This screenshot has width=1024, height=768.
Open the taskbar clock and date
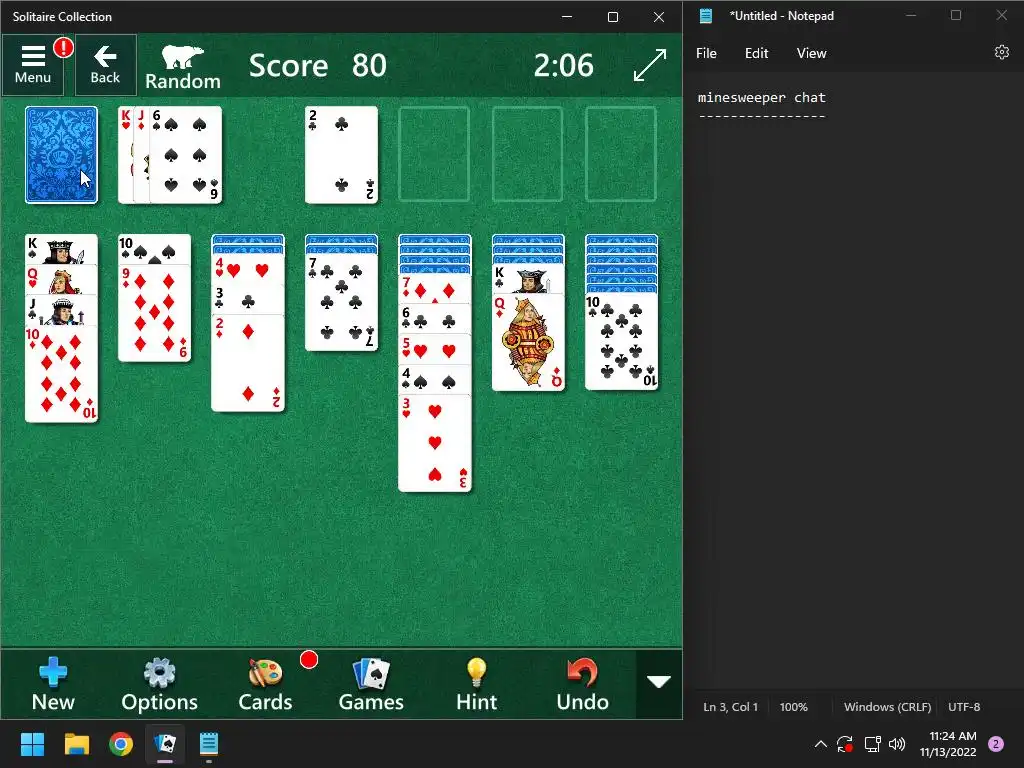[x=948, y=744]
